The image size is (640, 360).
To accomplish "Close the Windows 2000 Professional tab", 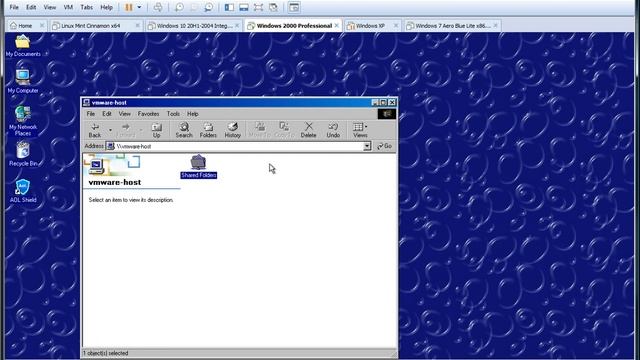I will pos(337,26).
